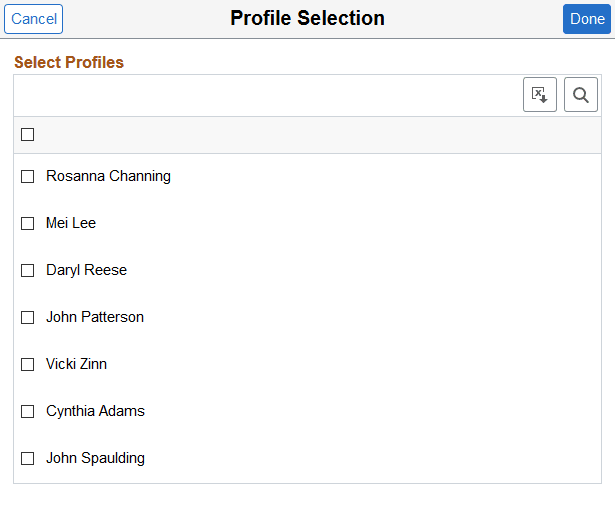Tick the Daryl Reese checkbox

click(x=28, y=270)
